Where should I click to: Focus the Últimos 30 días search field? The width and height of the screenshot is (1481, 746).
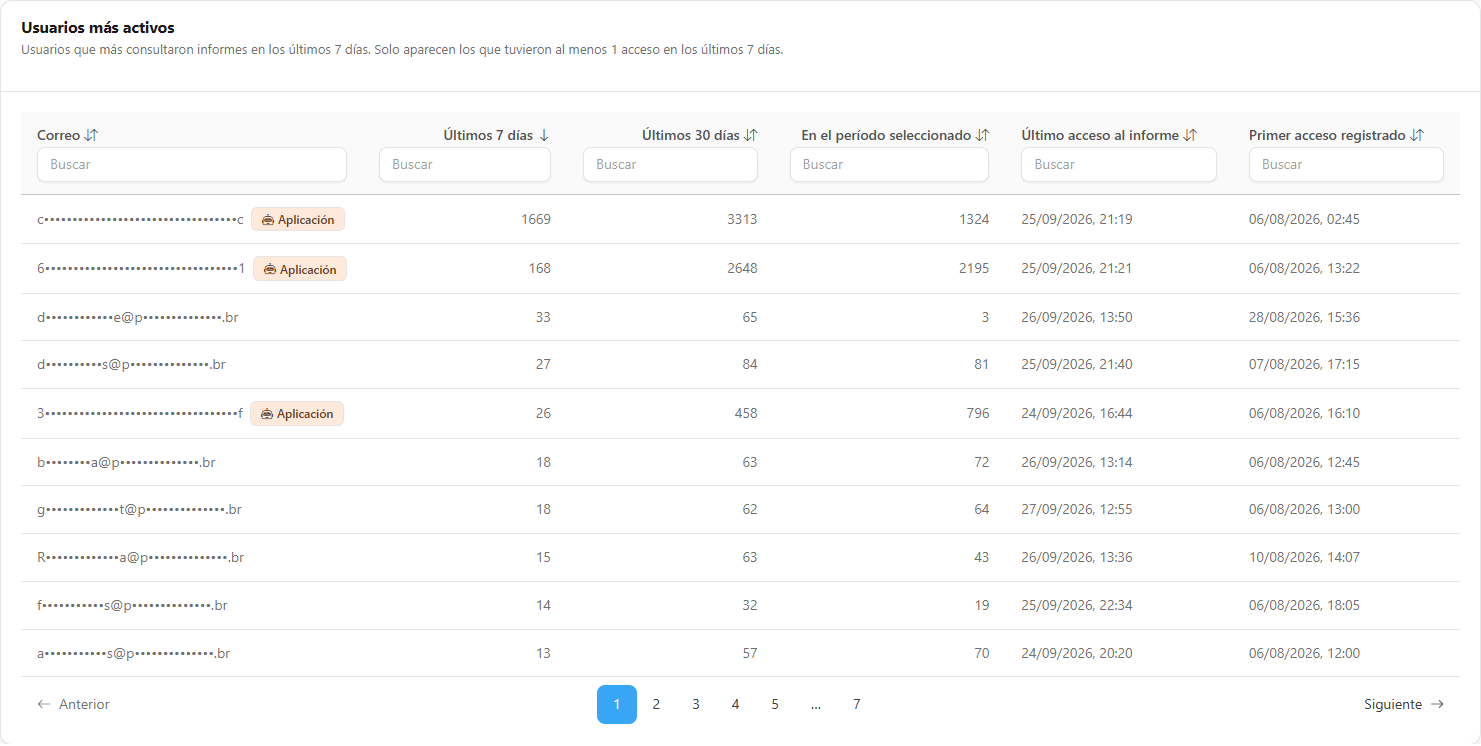pos(670,164)
